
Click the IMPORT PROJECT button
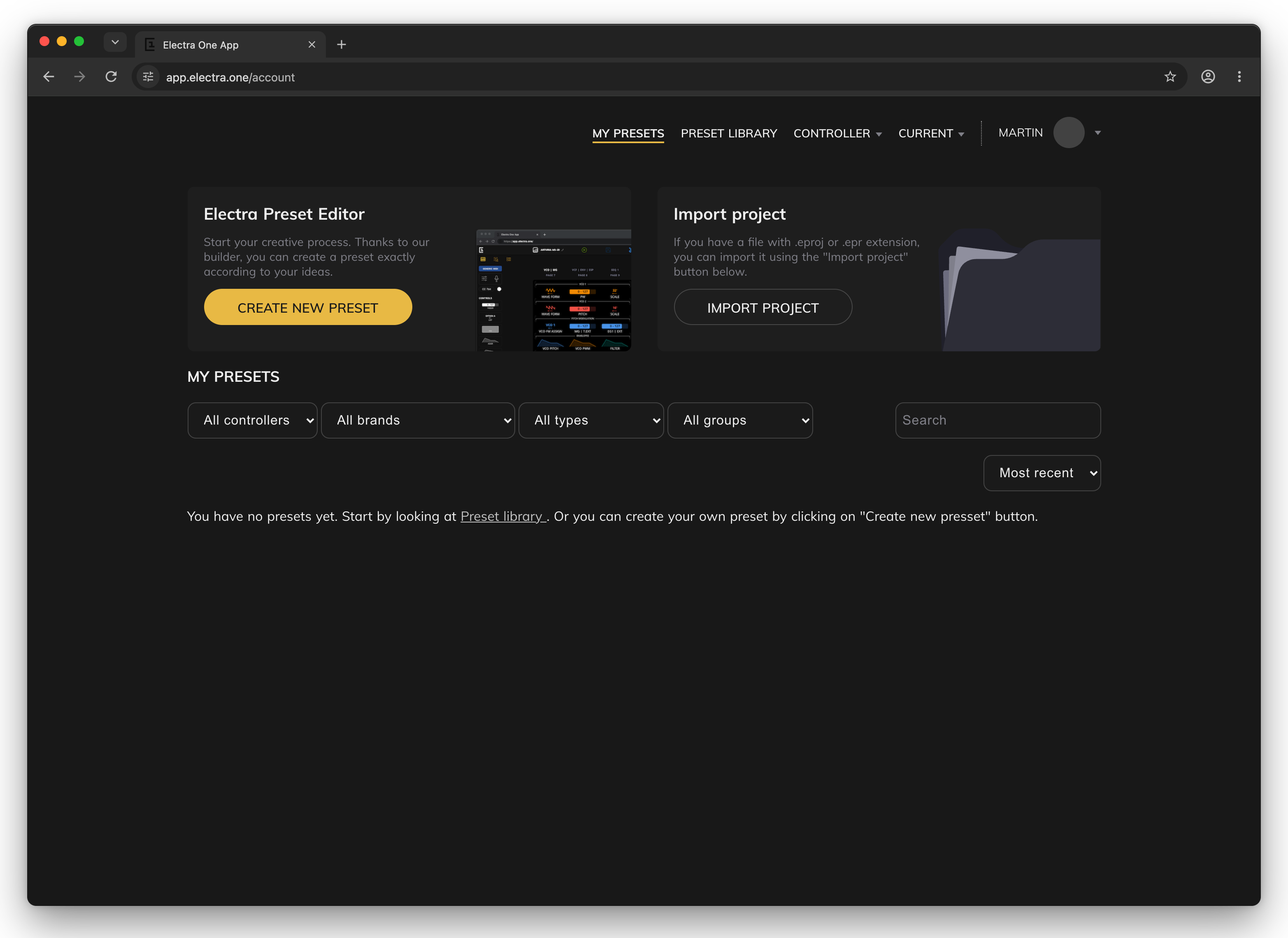[x=763, y=307]
